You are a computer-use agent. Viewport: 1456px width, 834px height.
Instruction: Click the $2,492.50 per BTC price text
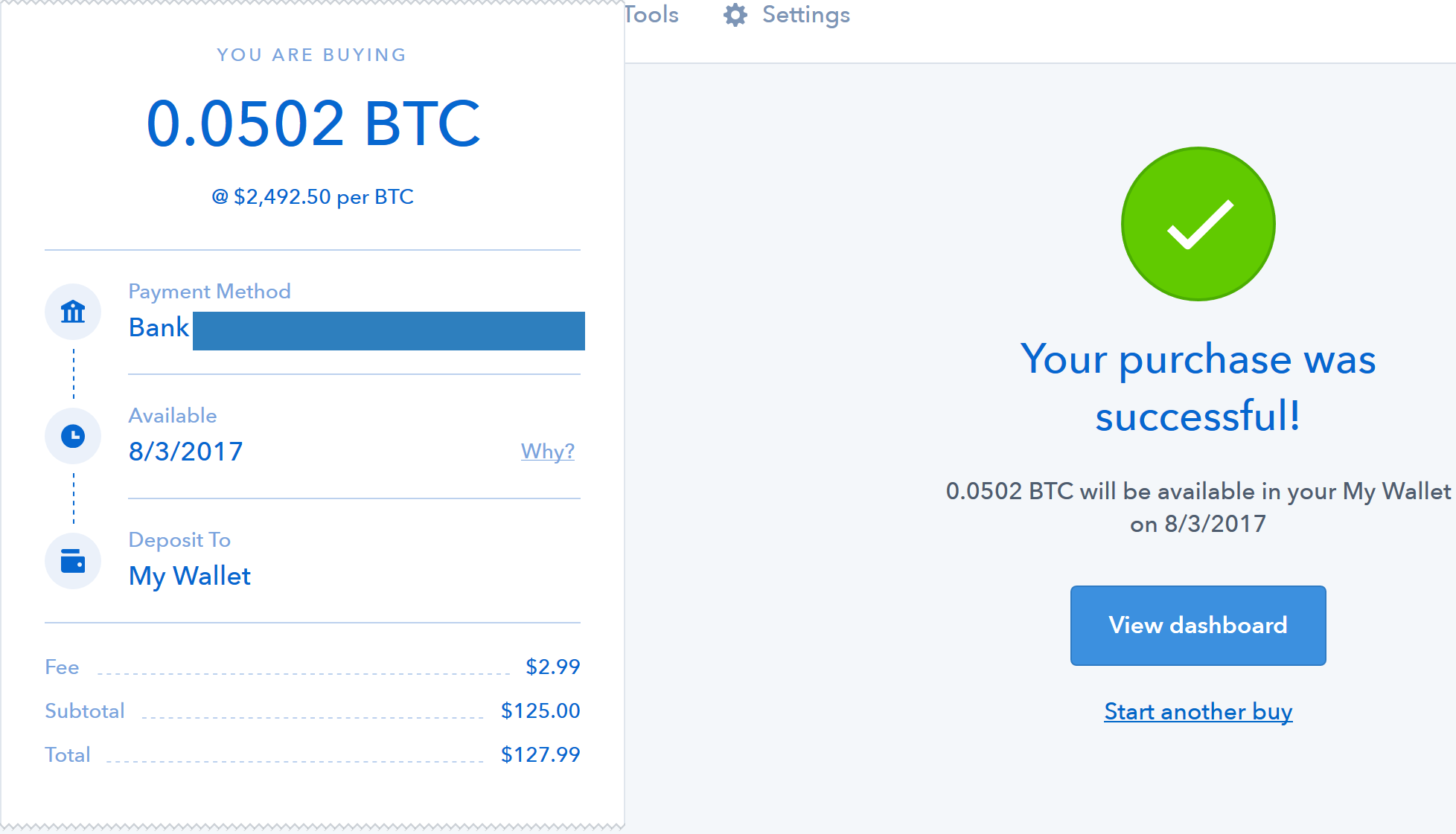(313, 196)
